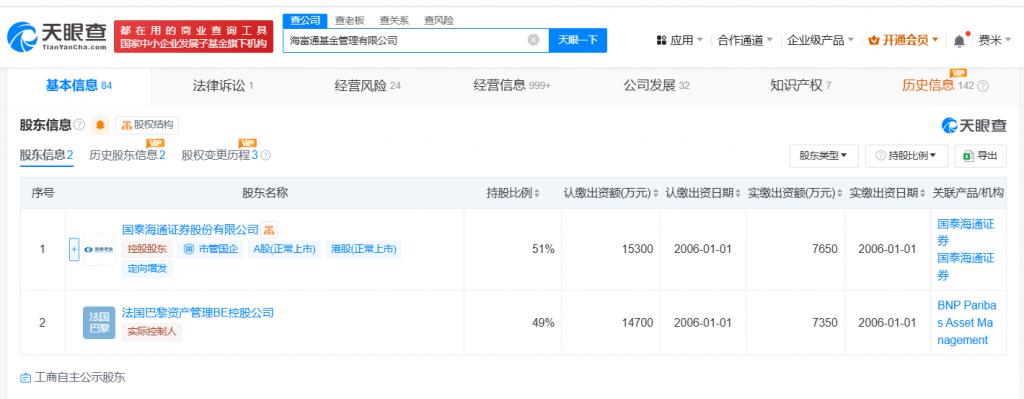
Task: Open the 股东类型 dropdown filter
Action: coord(824,155)
